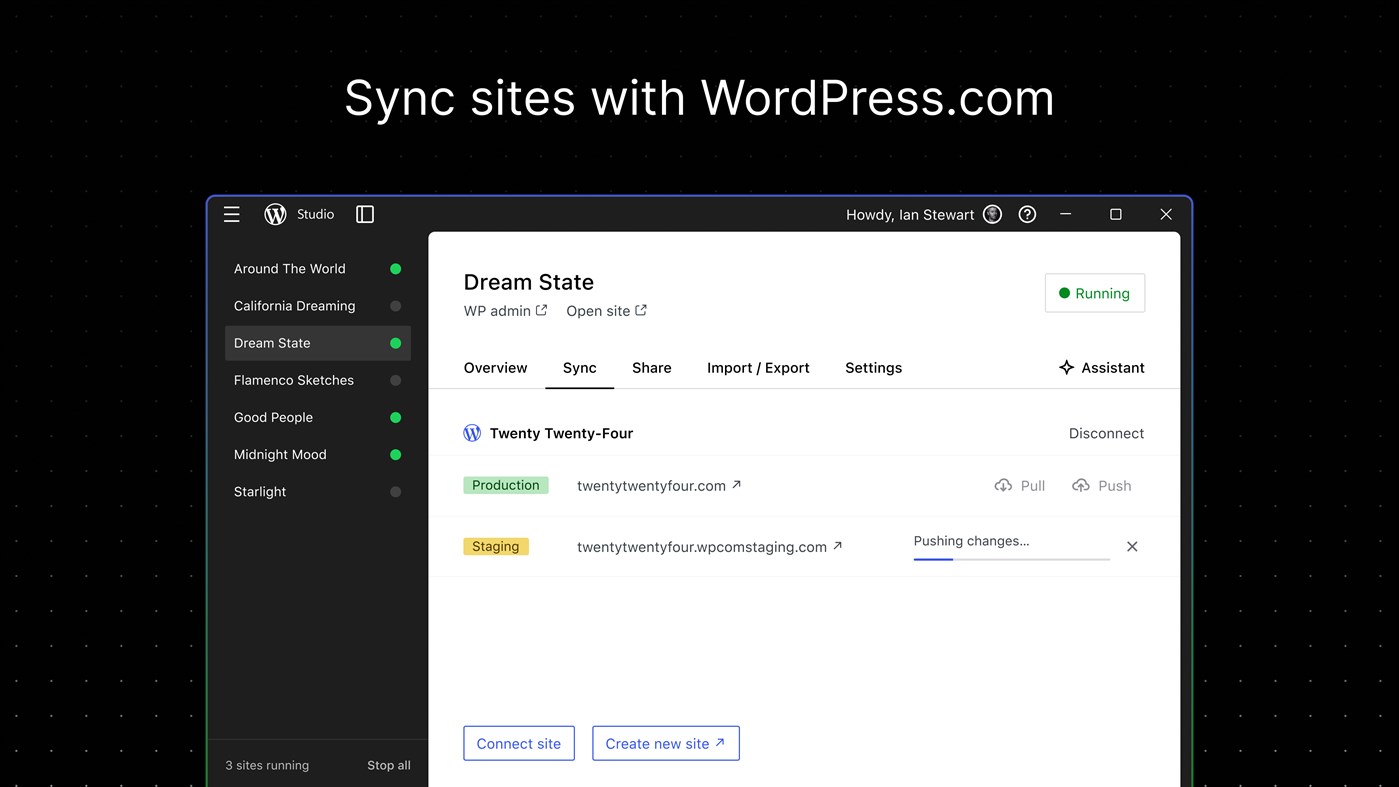Select Good People site
1399x787 pixels.
pos(318,417)
